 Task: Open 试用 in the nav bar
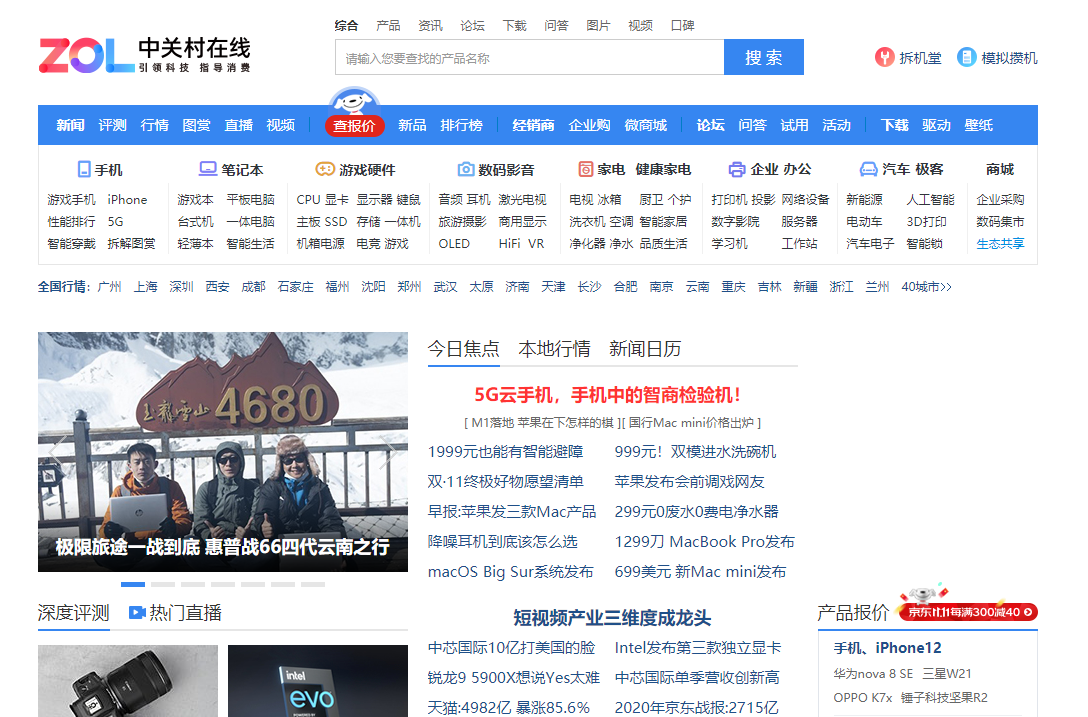794,125
